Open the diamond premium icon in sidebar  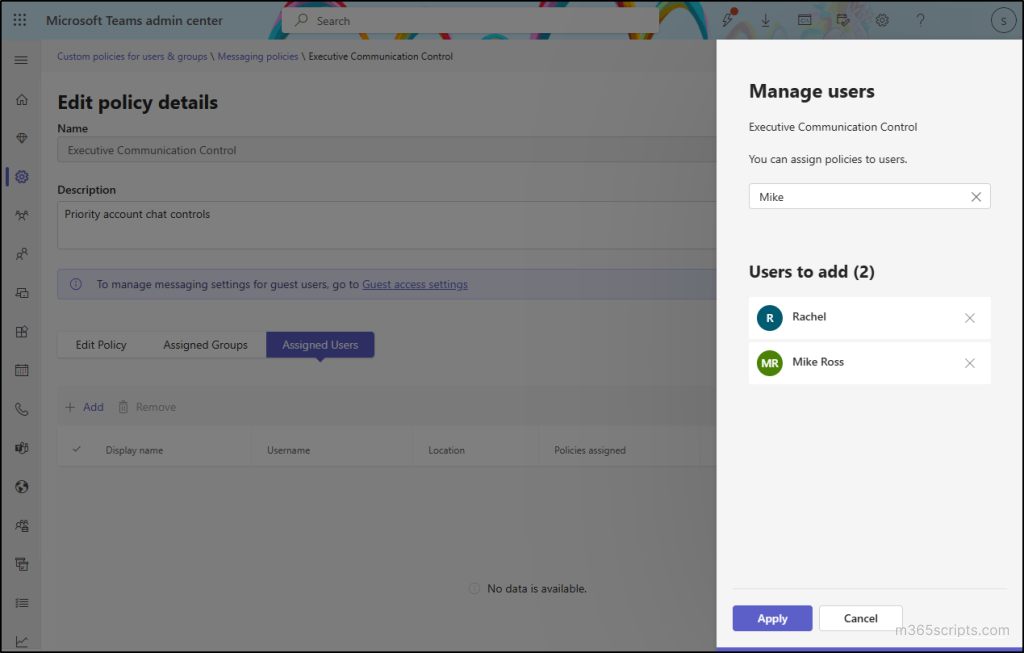pyautogui.click(x=22, y=138)
